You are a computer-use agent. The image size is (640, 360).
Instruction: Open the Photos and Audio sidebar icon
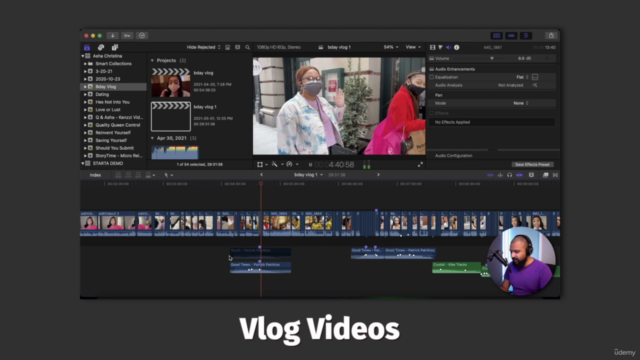pyautogui.click(x=101, y=47)
